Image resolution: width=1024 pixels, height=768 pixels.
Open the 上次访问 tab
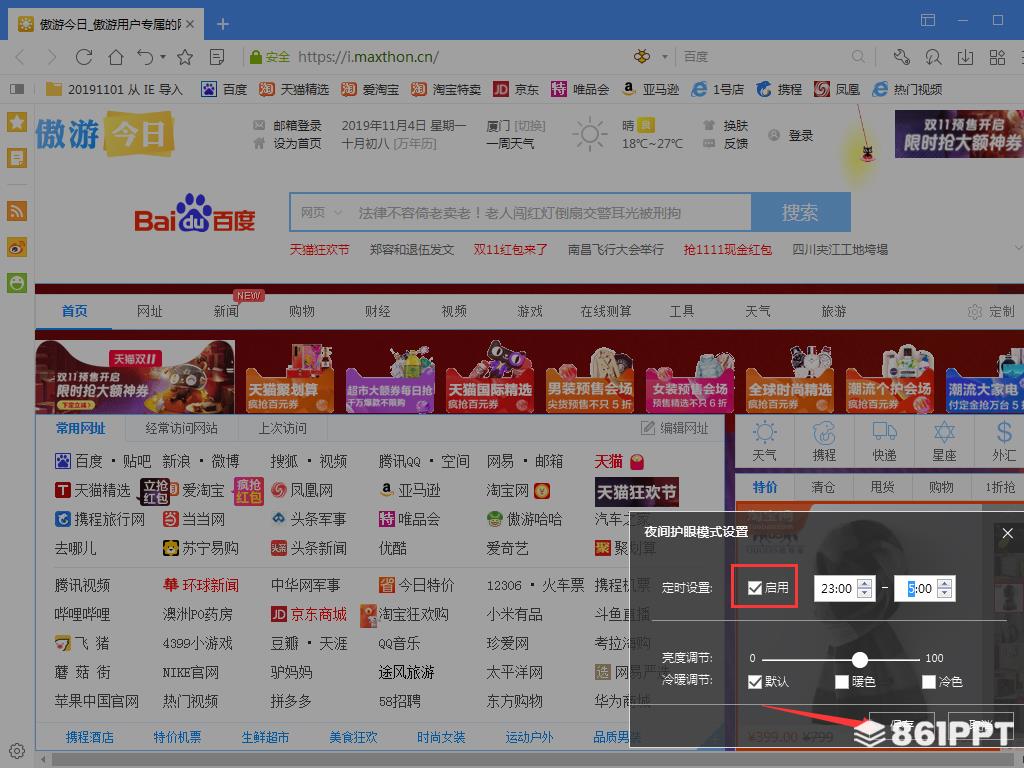pos(282,428)
